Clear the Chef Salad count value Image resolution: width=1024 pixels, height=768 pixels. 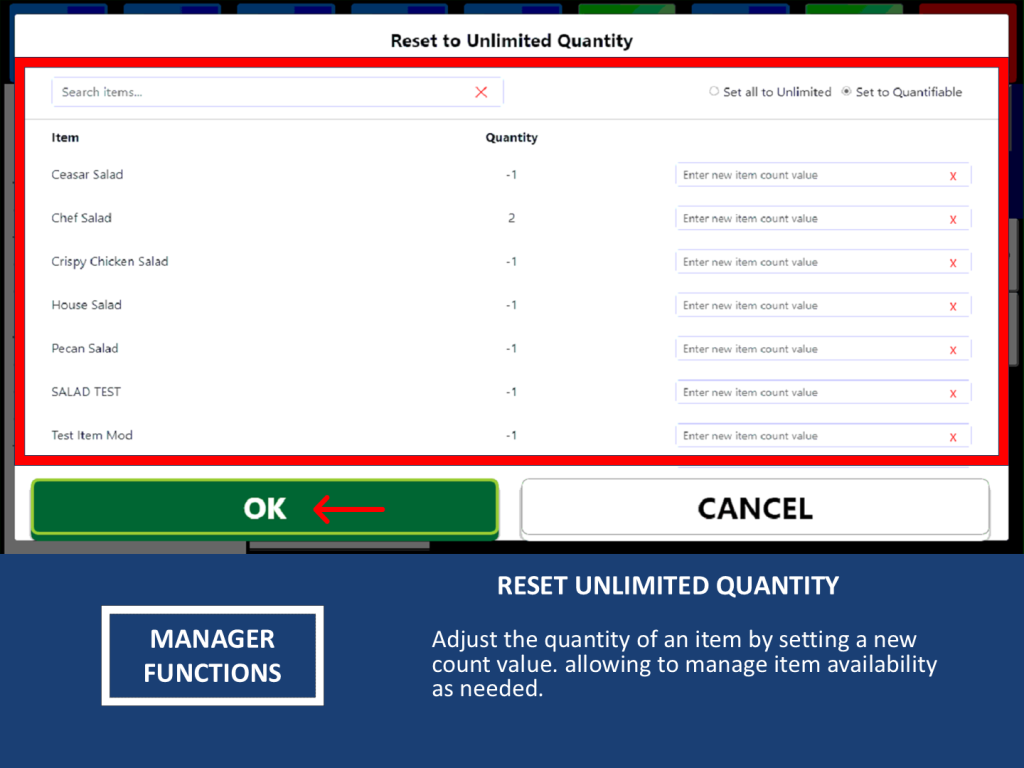(x=953, y=219)
